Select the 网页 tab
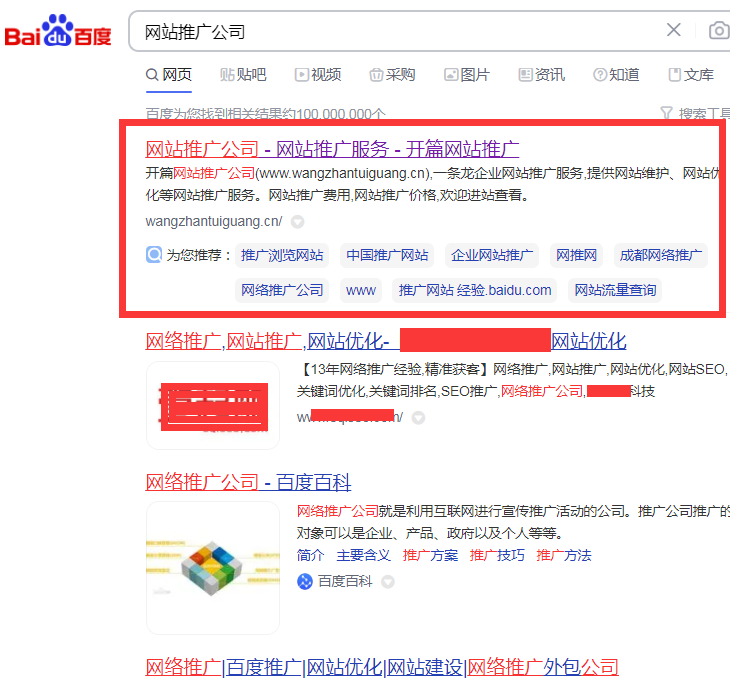 [169, 74]
